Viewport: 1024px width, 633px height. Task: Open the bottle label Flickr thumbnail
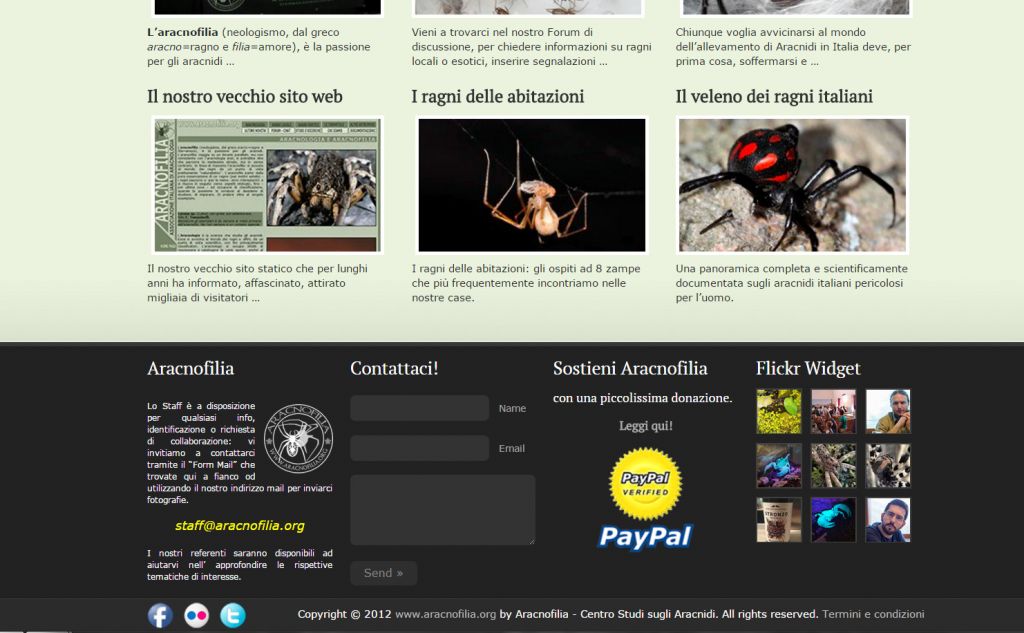pos(779,520)
